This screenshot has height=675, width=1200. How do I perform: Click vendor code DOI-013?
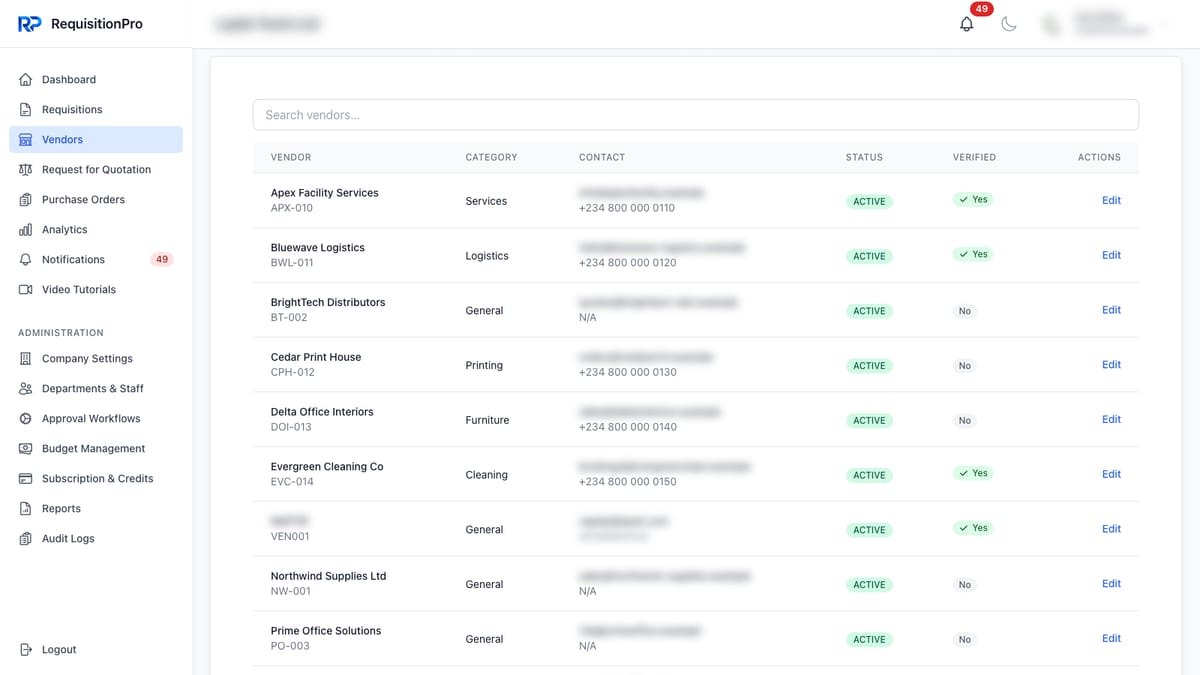point(291,427)
